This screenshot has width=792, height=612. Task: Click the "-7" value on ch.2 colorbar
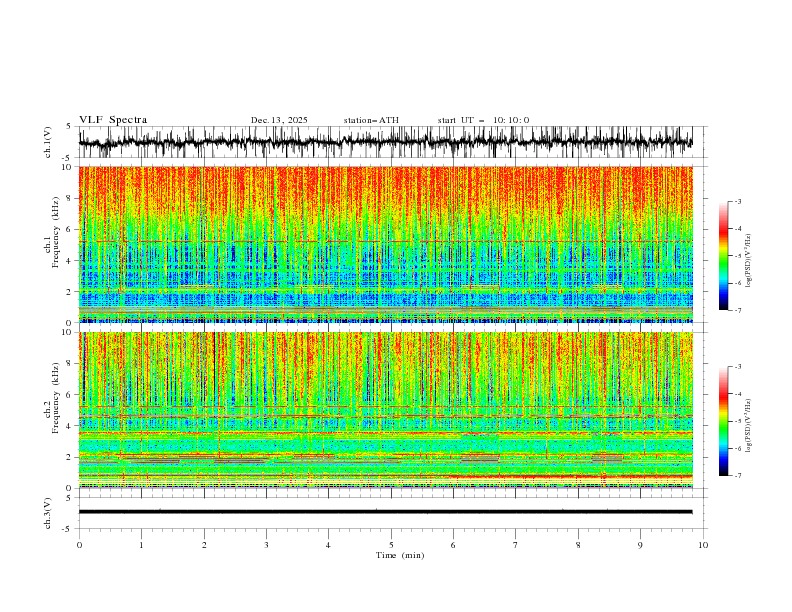(738, 475)
